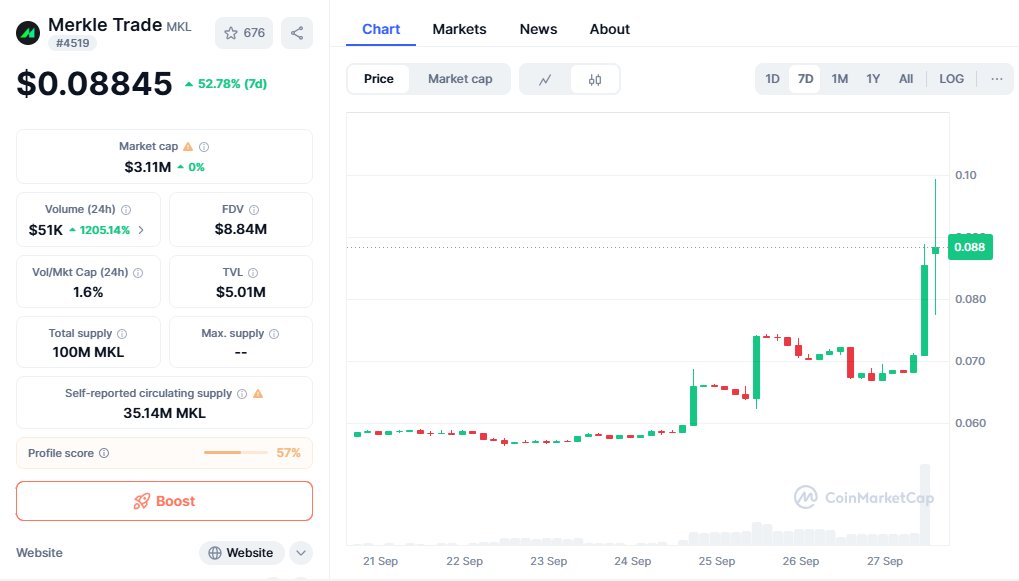
Task: Show Max. supply info icon
Action: [274, 334]
